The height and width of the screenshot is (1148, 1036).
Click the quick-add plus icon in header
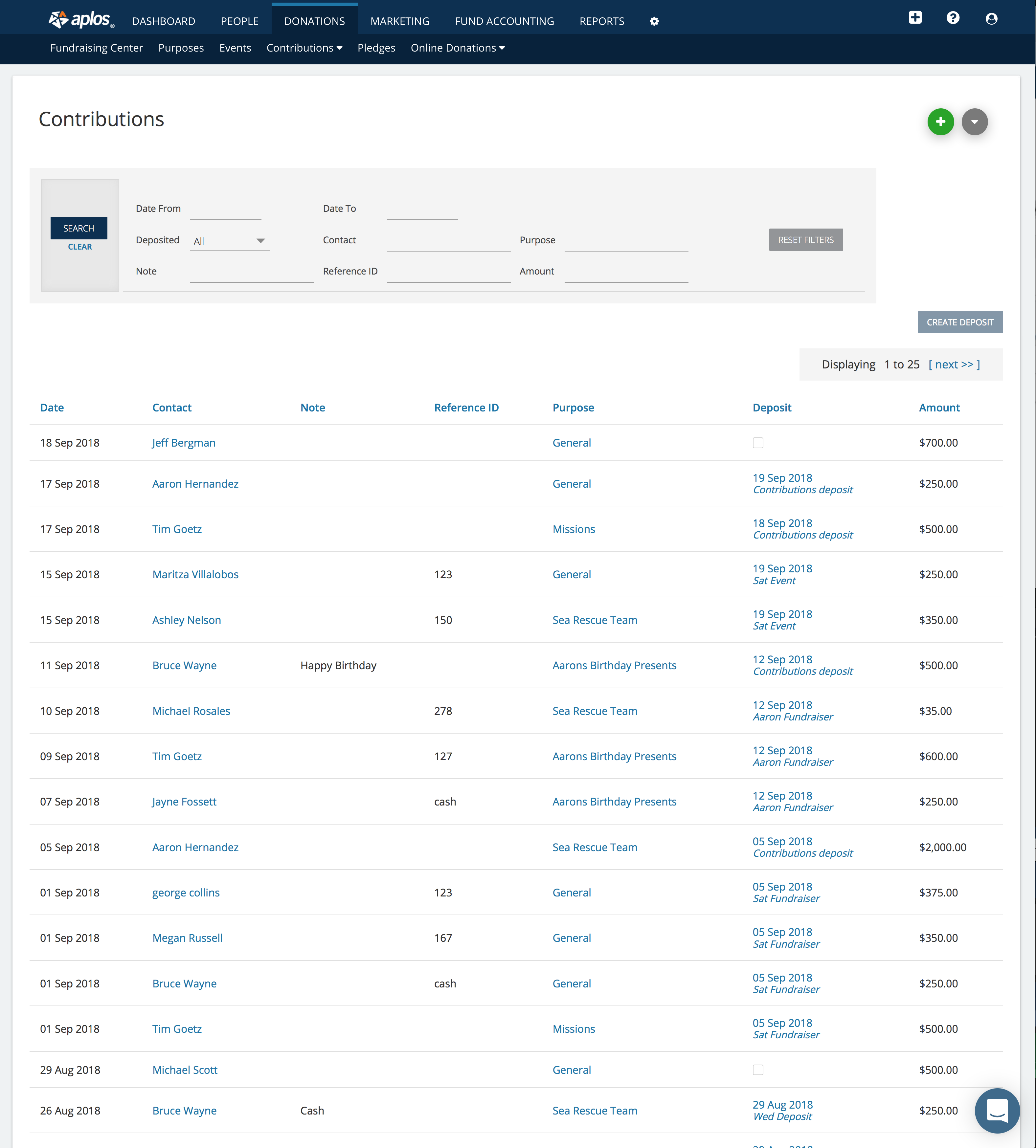(915, 18)
